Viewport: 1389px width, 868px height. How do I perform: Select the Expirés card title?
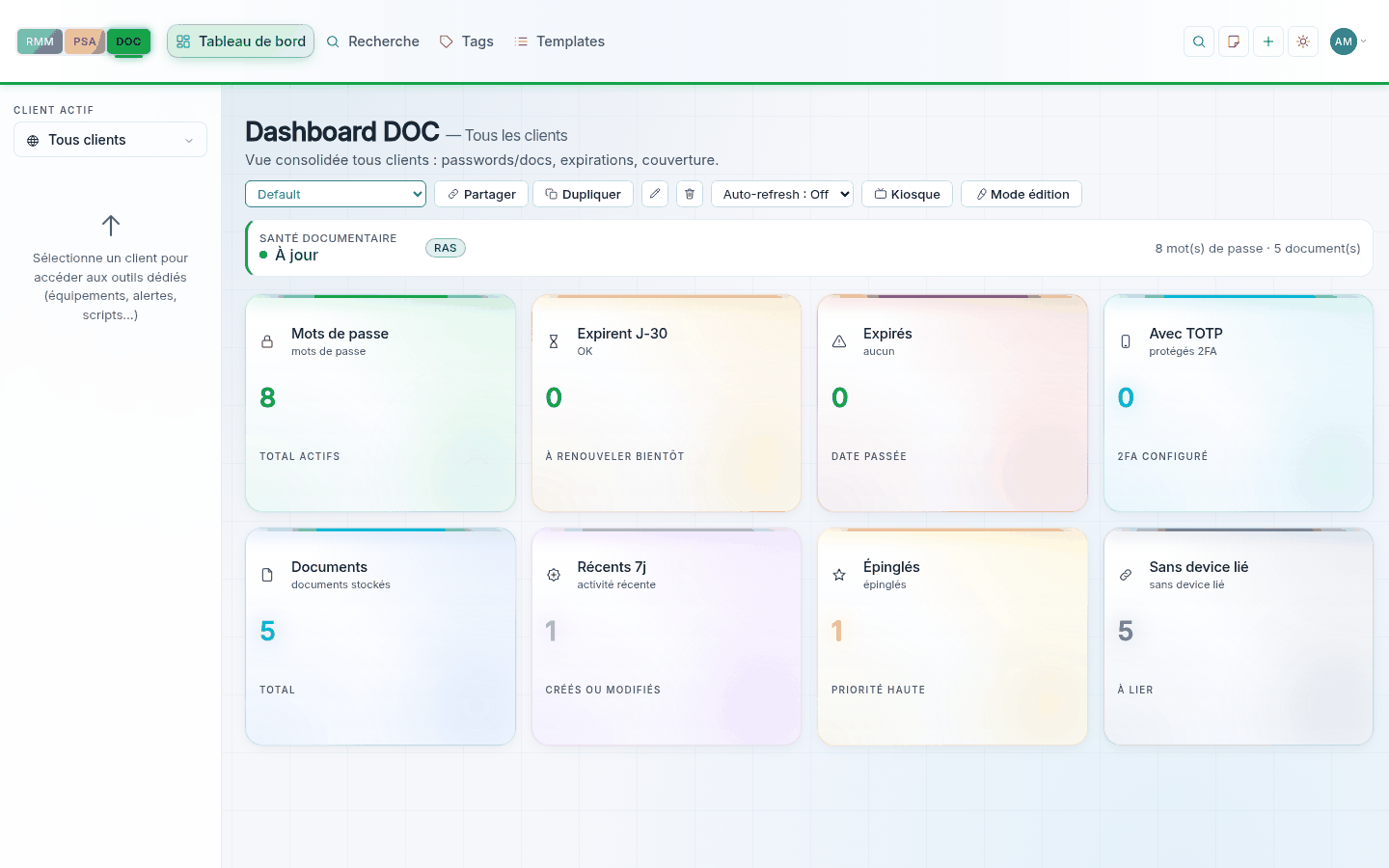click(887, 334)
